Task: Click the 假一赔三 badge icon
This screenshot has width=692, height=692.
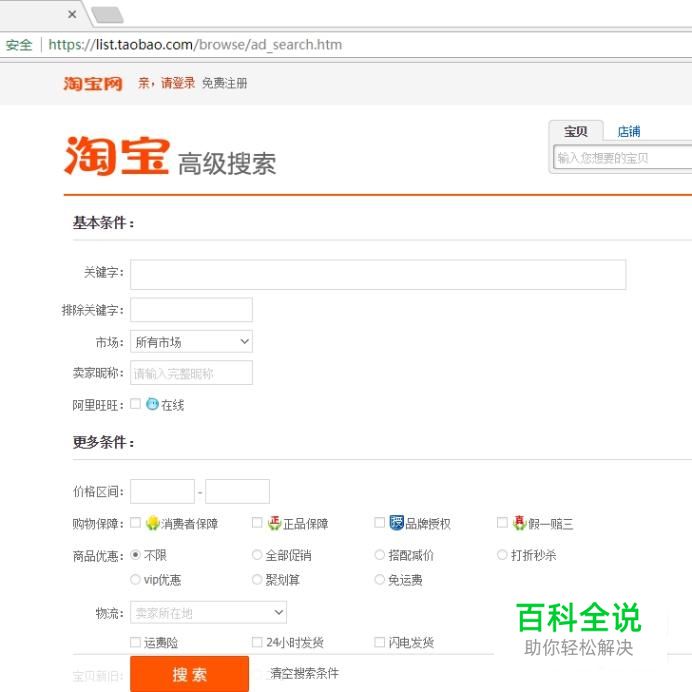Action: coord(519,523)
